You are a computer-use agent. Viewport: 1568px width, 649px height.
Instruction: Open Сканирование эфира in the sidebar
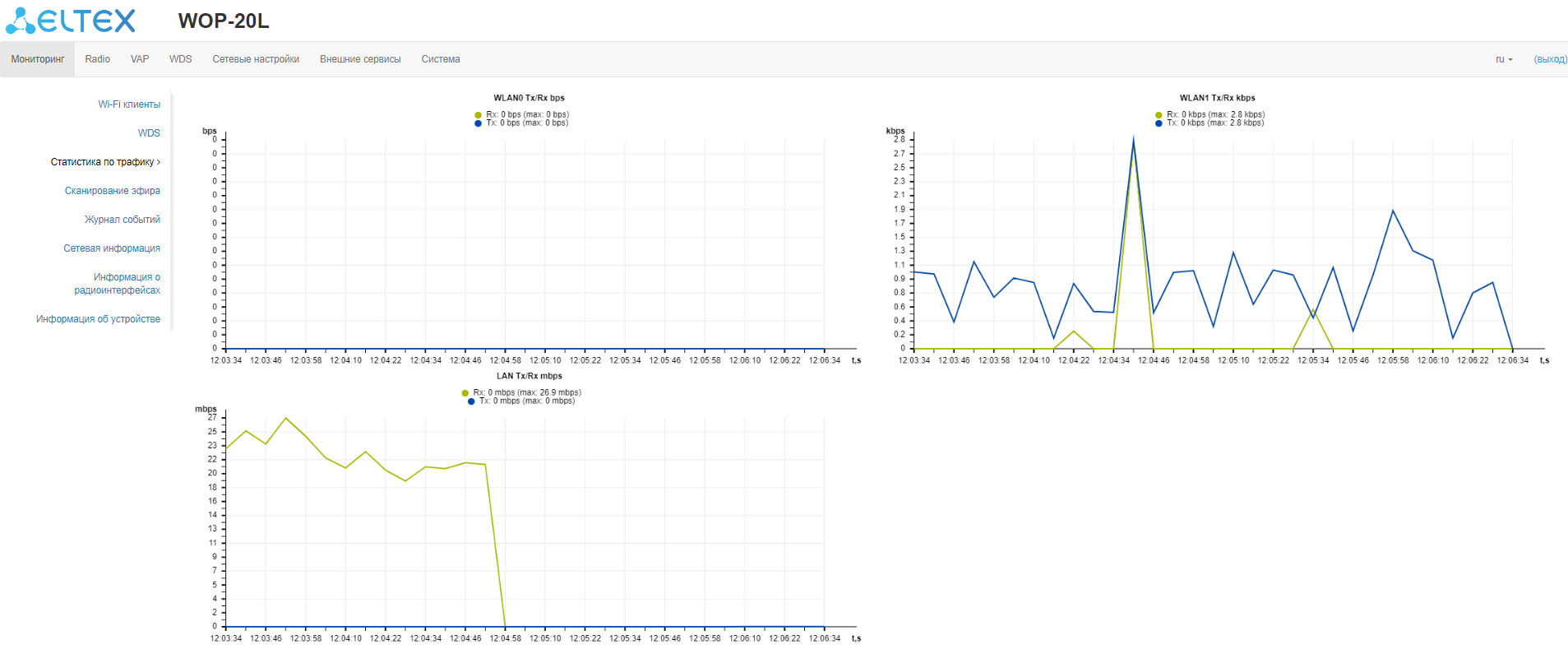(113, 191)
